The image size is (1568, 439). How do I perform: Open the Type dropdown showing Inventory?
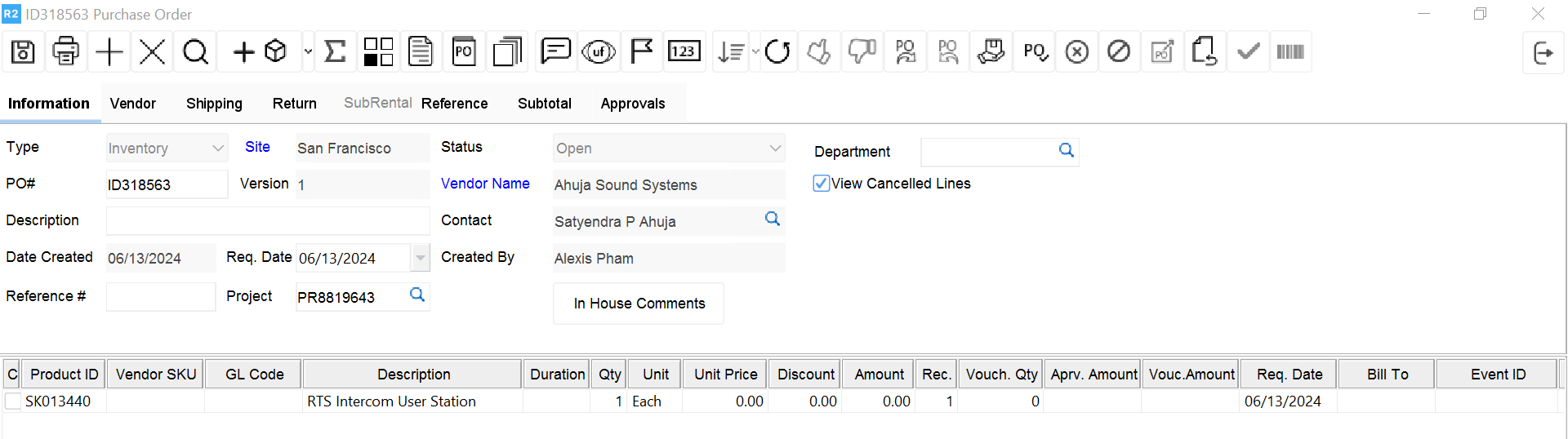point(217,149)
